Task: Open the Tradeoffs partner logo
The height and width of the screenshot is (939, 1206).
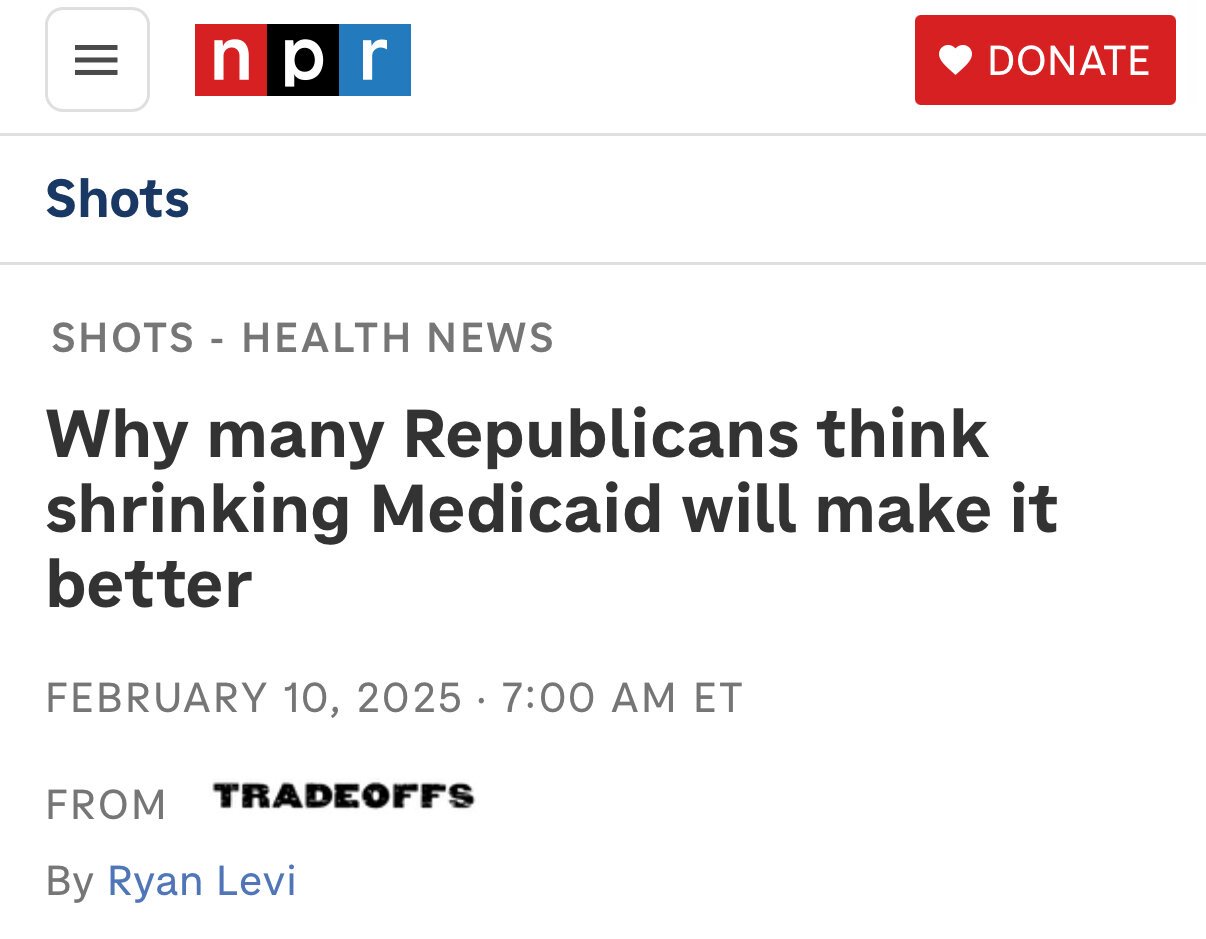Action: [343, 796]
